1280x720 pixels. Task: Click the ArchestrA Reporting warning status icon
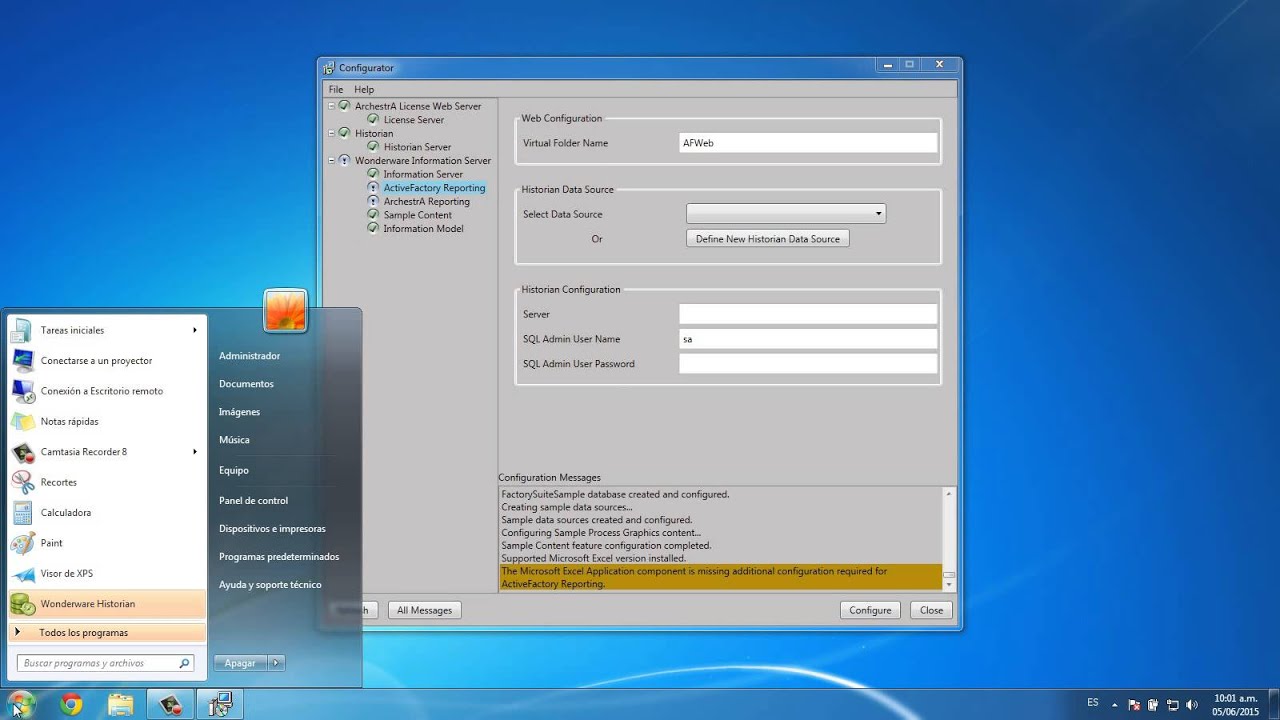click(x=373, y=201)
